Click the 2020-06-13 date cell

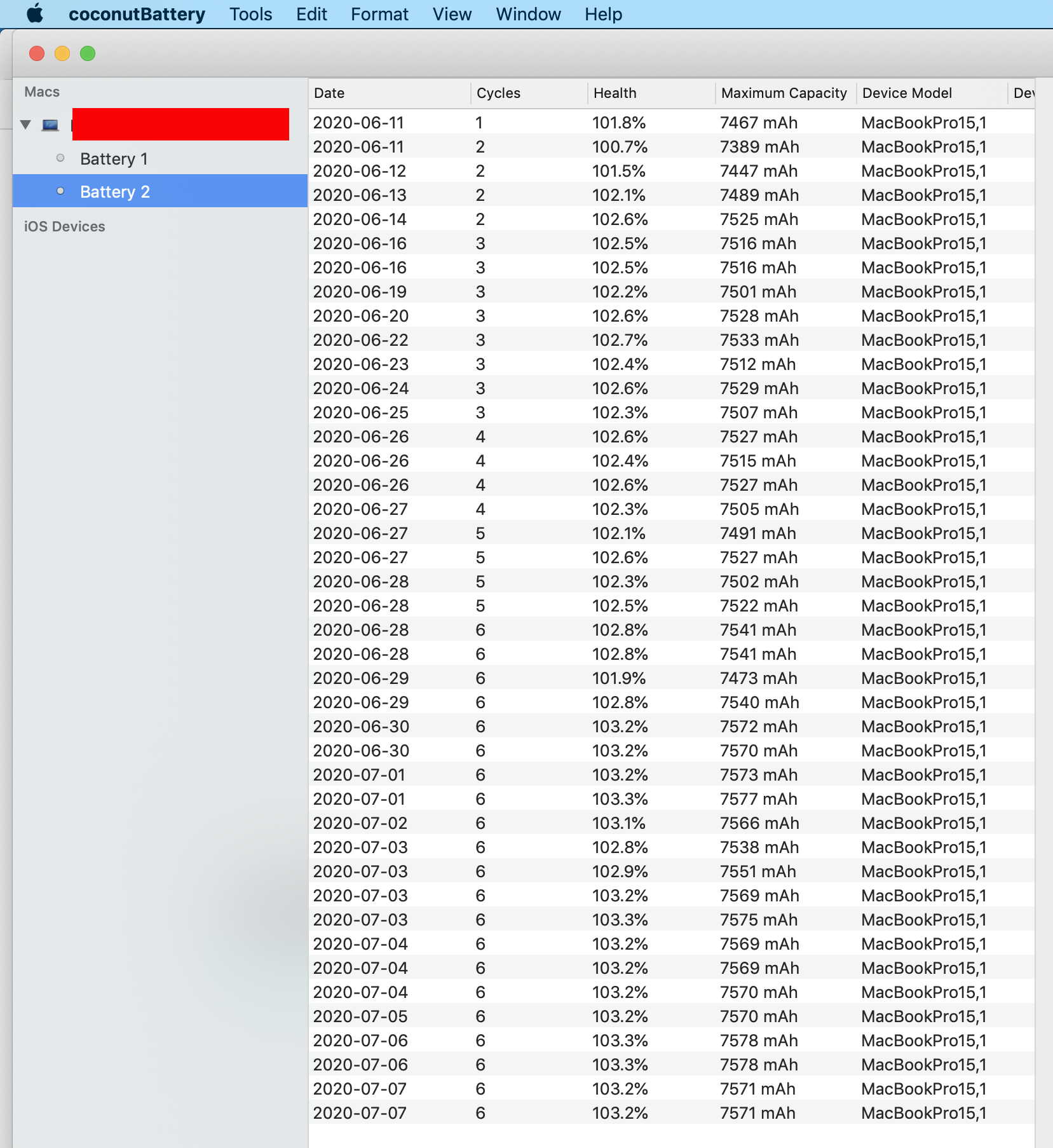359,195
